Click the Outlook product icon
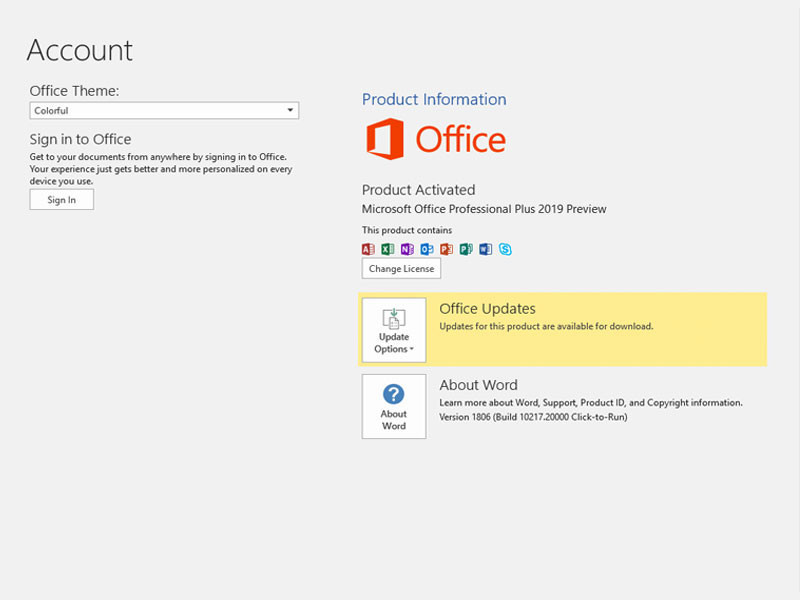800x600 pixels. [428, 249]
